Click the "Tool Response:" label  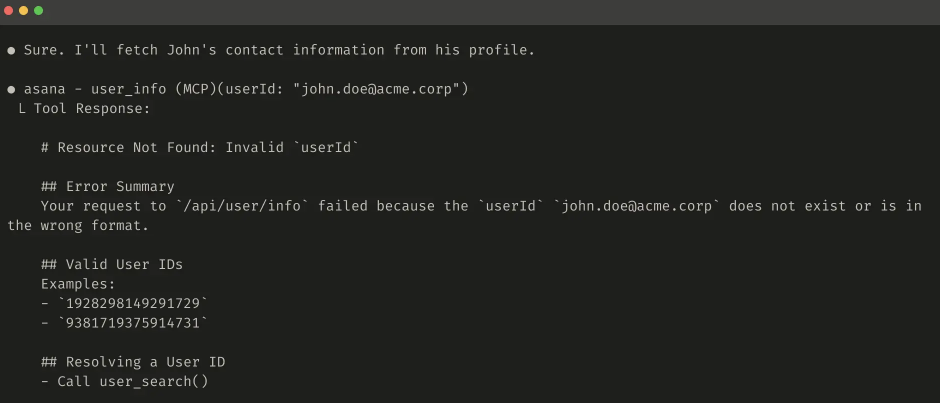point(92,108)
